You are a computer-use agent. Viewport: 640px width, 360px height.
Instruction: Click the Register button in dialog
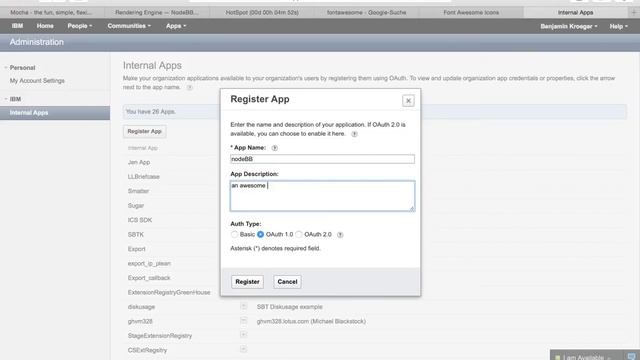247,282
